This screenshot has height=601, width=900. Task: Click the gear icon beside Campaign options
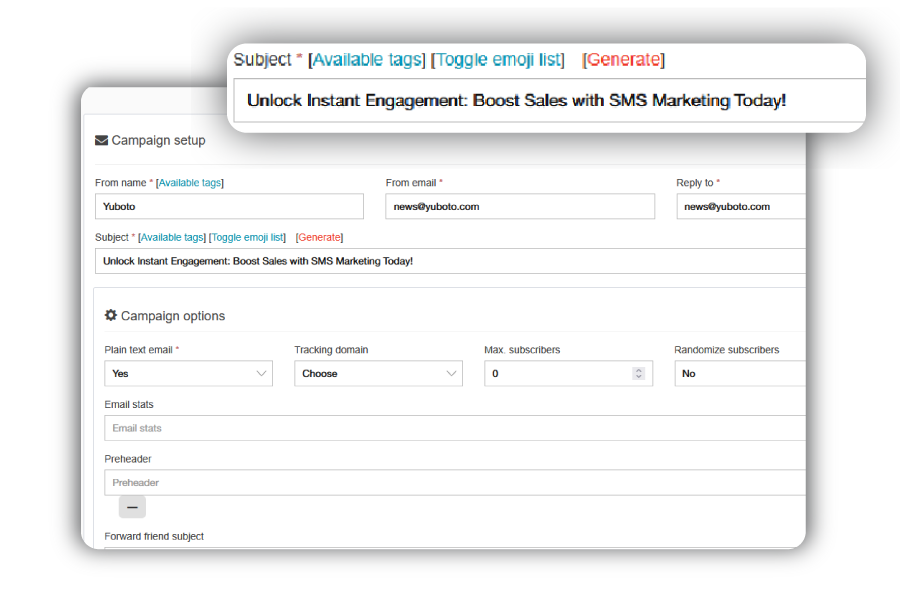click(111, 316)
